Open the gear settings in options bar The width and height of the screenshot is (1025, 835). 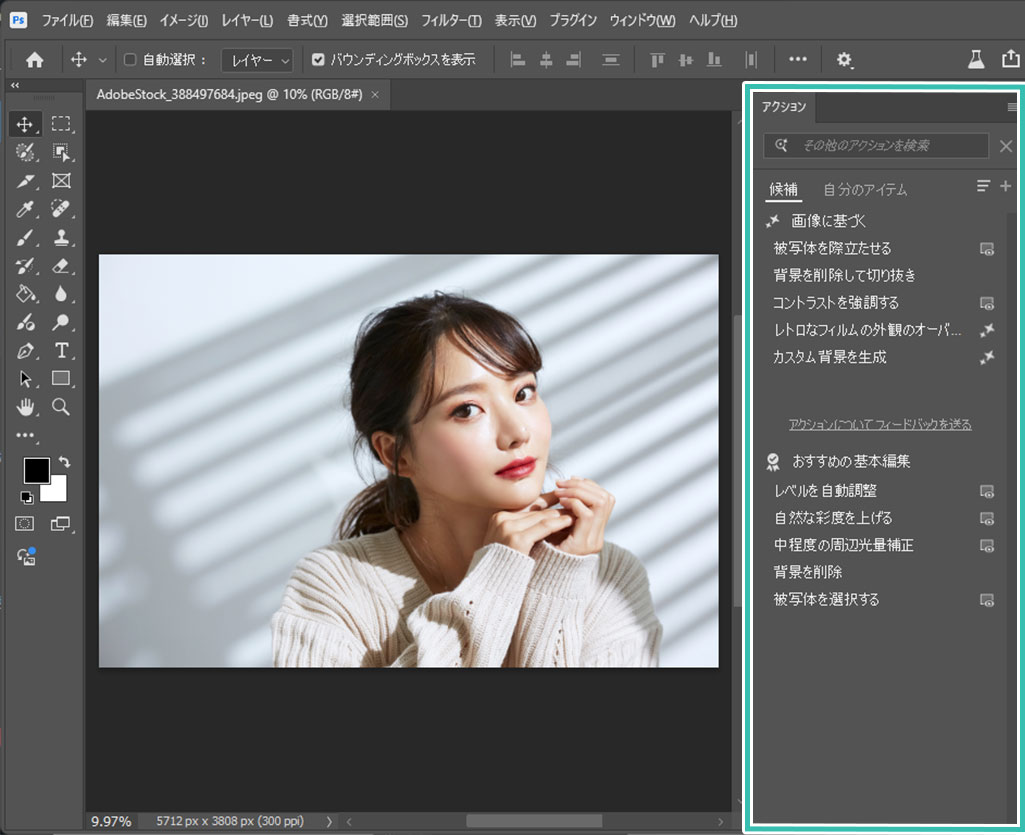pyautogui.click(x=844, y=60)
